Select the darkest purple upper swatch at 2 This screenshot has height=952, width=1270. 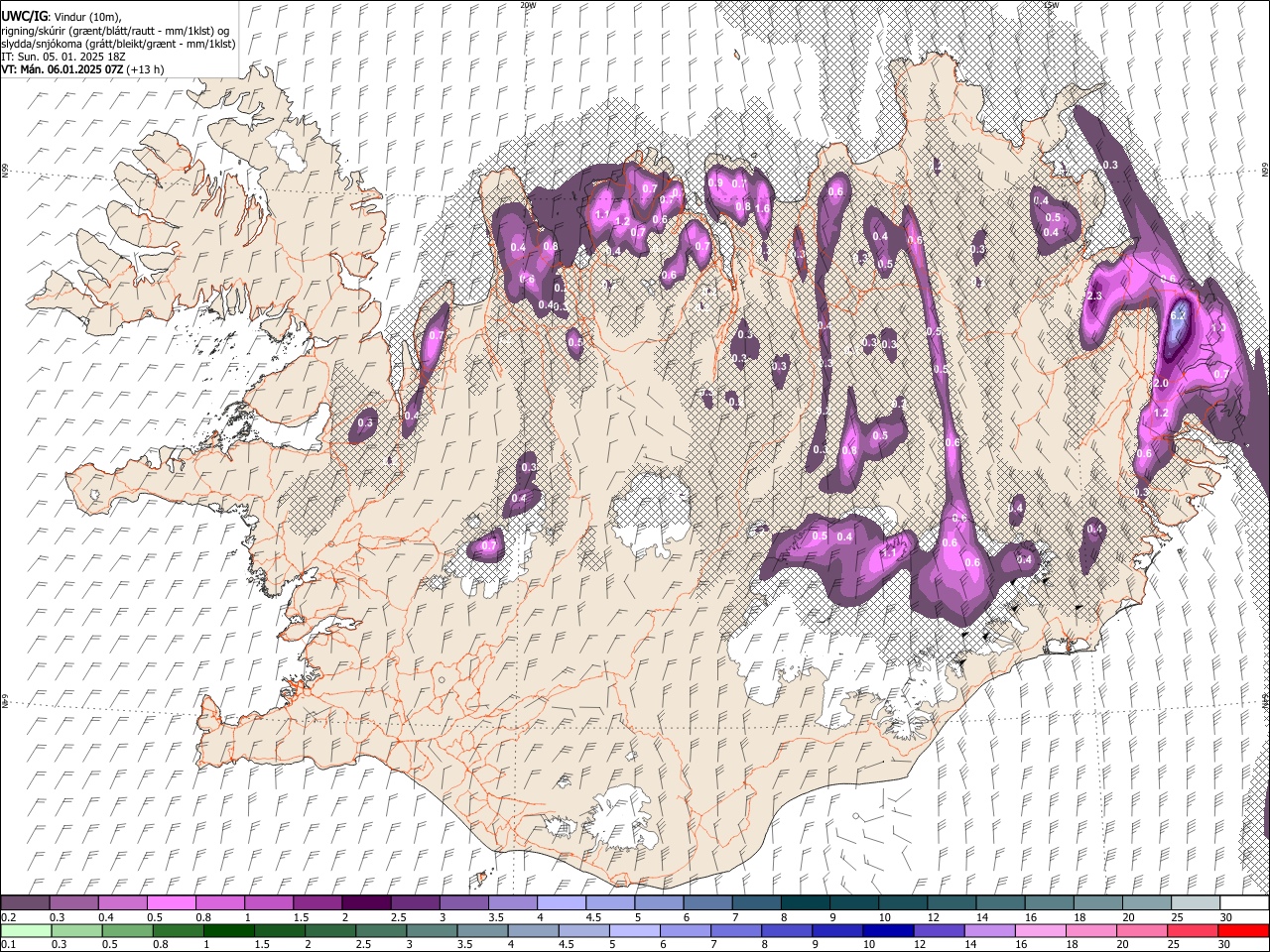[366, 903]
